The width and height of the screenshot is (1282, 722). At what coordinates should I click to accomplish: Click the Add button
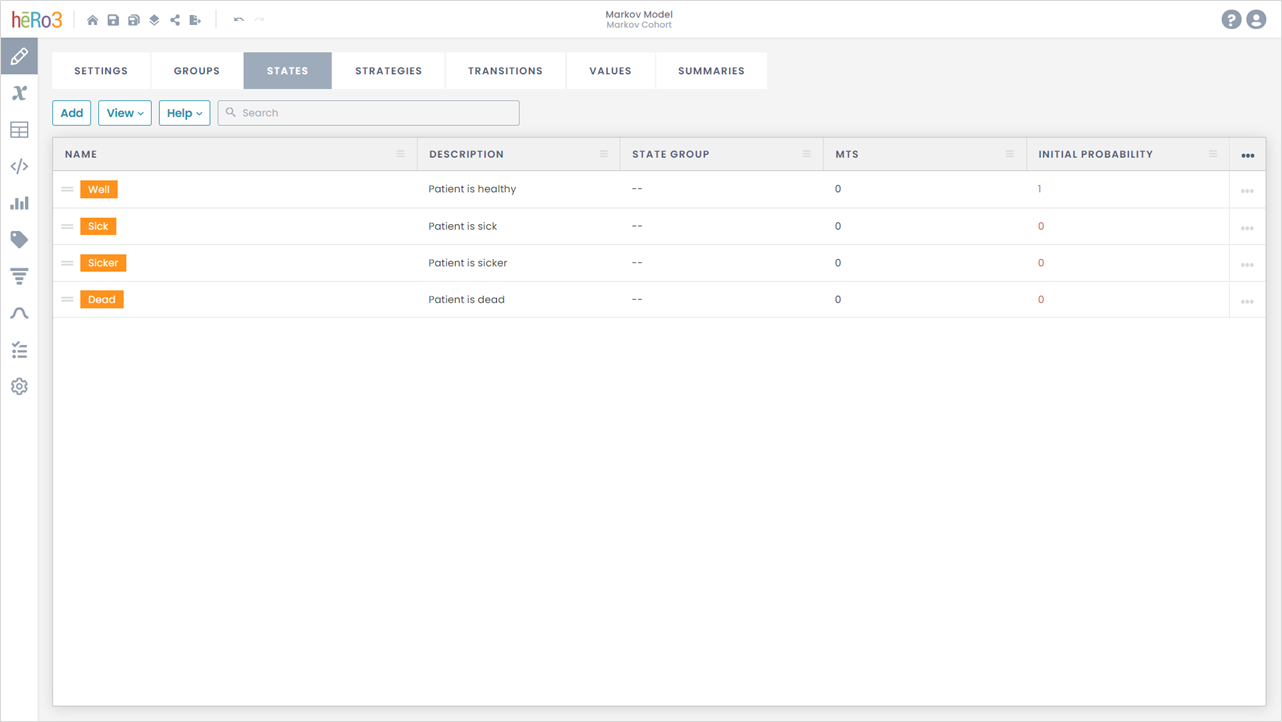pyautogui.click(x=72, y=113)
